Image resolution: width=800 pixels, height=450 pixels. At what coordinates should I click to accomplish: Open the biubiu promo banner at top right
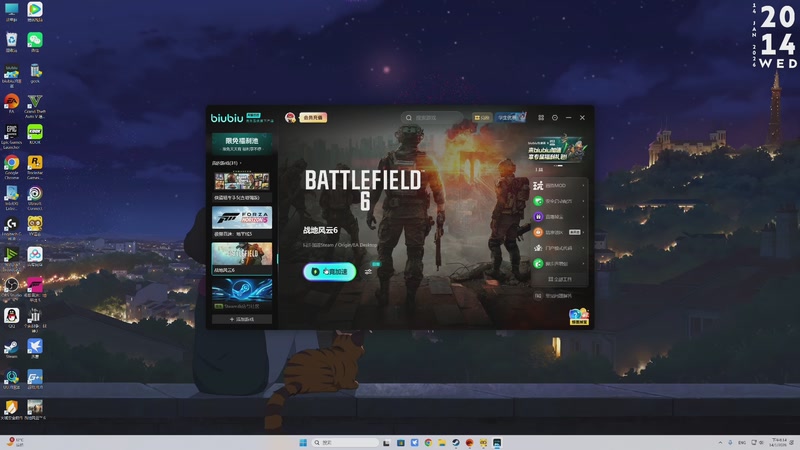557,149
